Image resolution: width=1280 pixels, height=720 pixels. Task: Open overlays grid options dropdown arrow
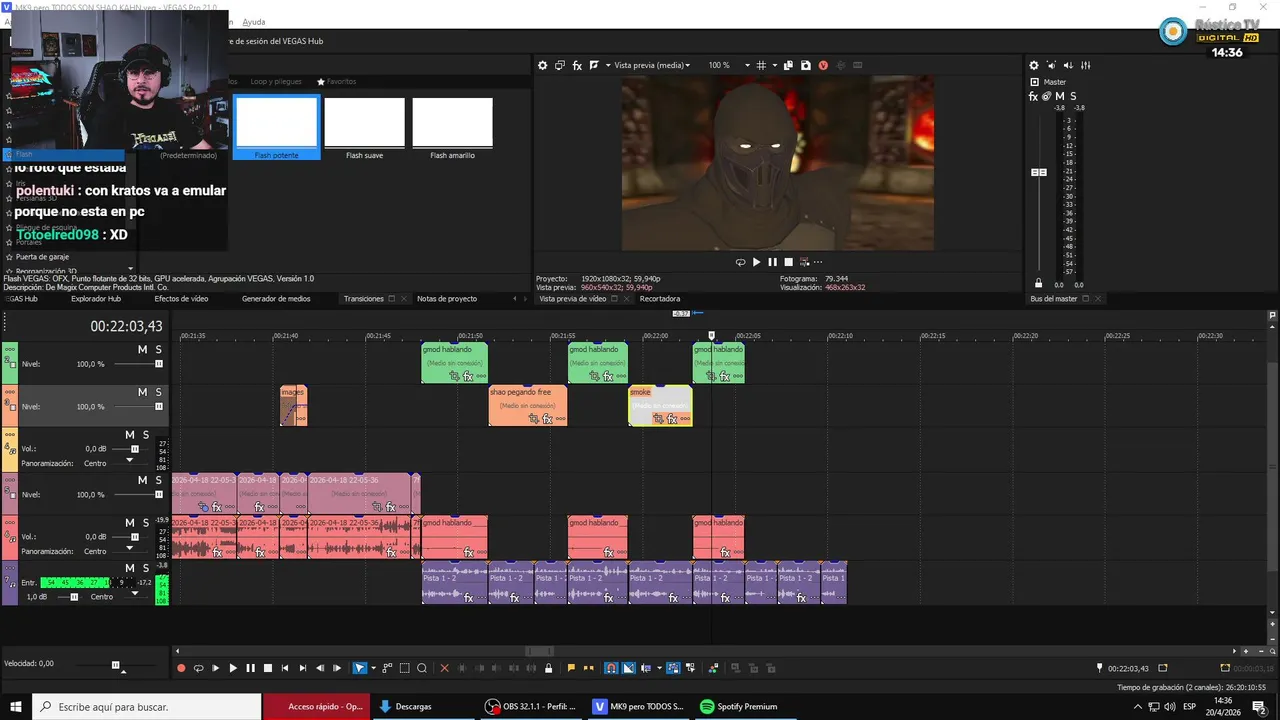coord(775,65)
